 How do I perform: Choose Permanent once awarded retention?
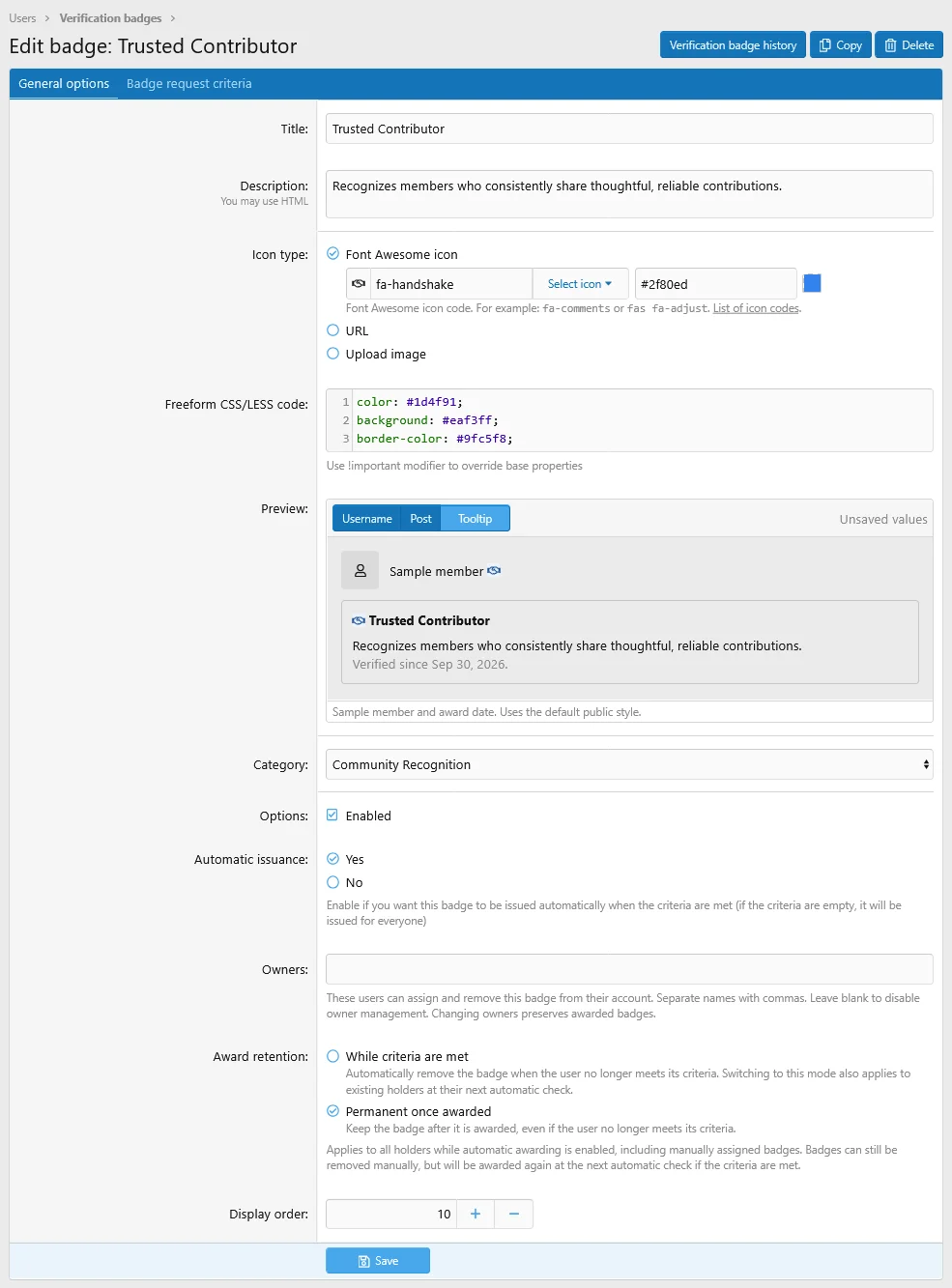(333, 1111)
